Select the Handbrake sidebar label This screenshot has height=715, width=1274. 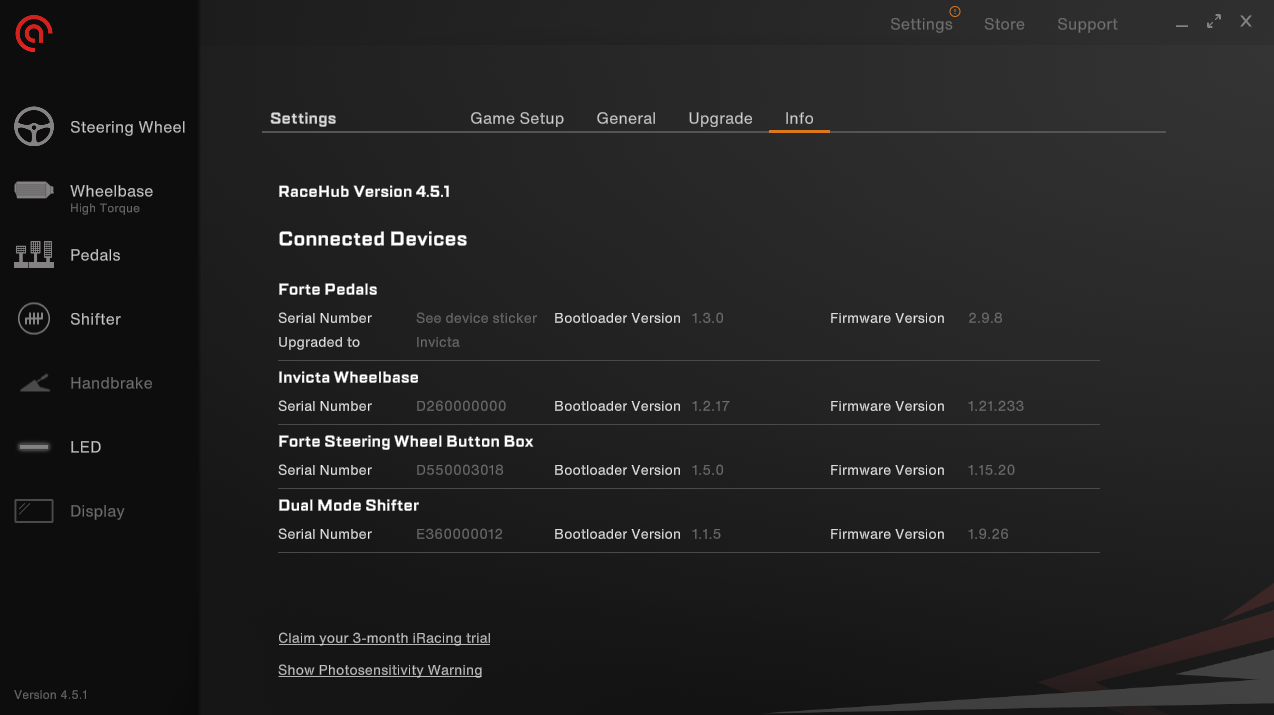point(111,383)
